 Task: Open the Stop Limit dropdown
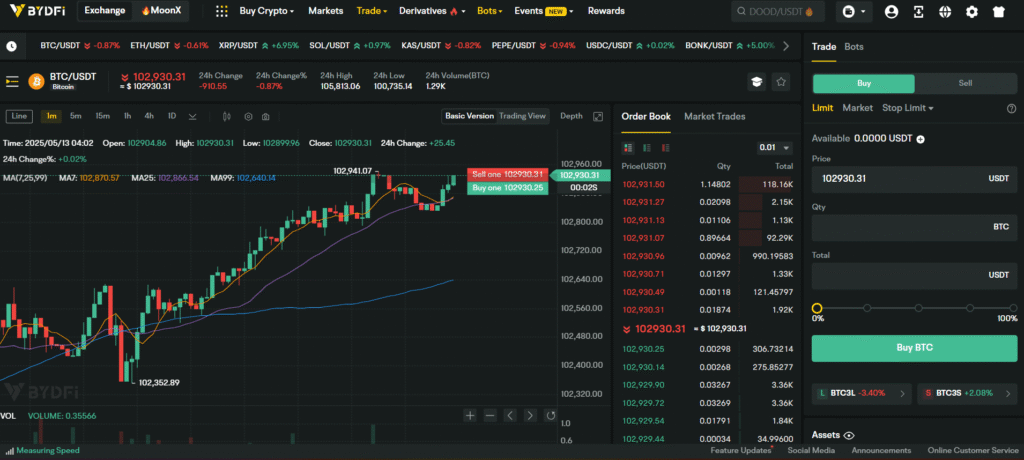point(908,108)
